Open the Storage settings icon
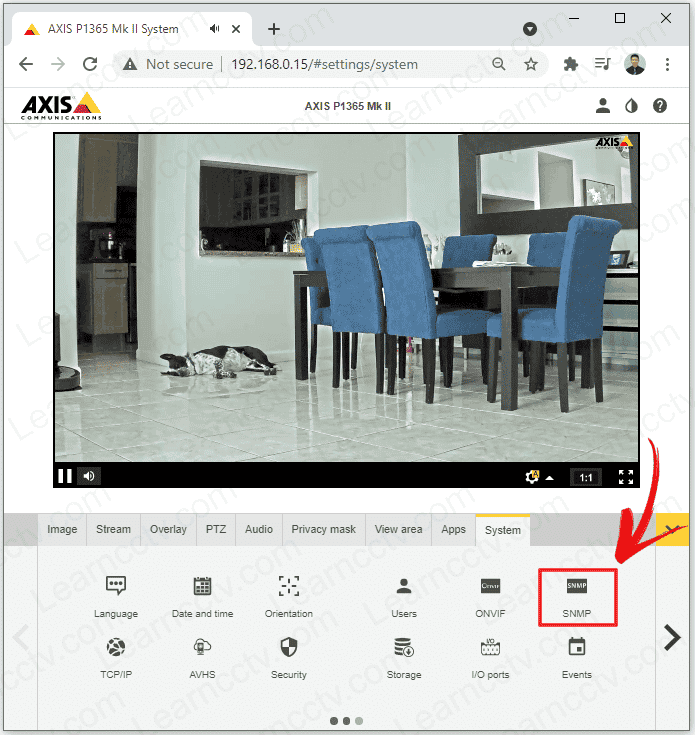 coord(404,648)
